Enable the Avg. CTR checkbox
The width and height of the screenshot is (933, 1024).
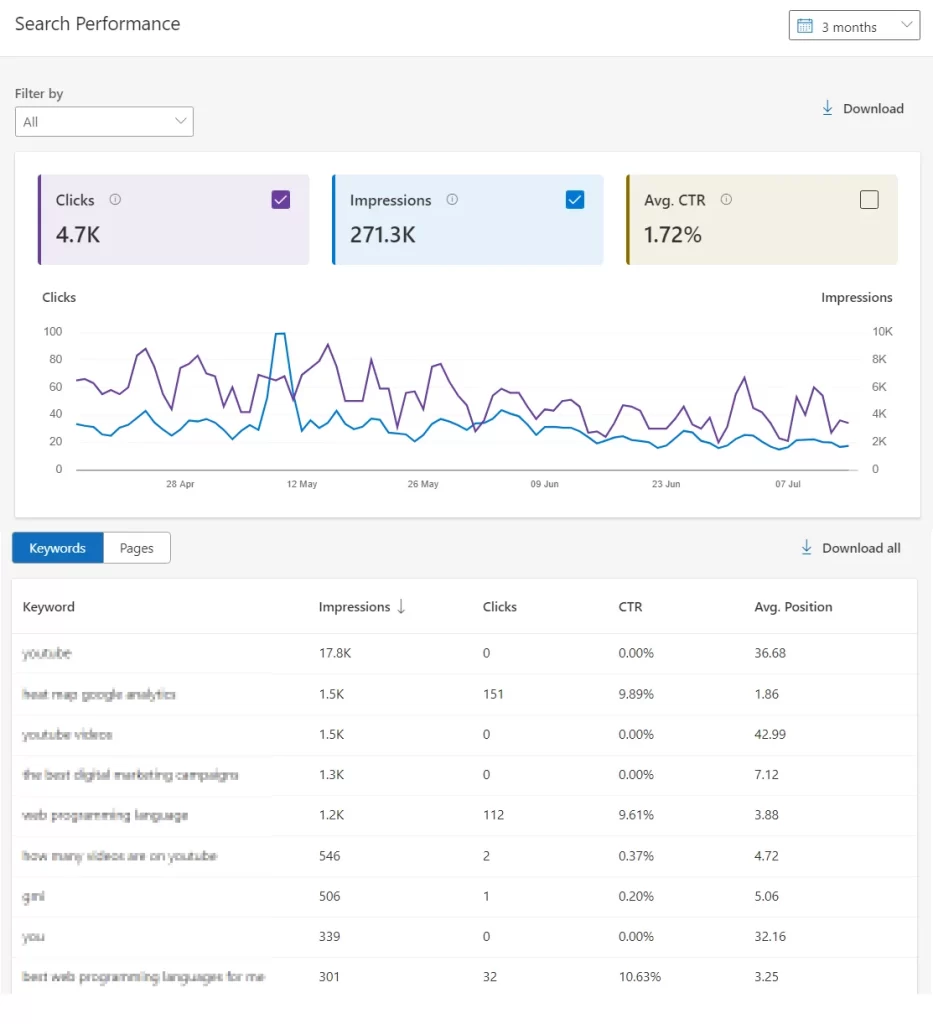tap(869, 200)
